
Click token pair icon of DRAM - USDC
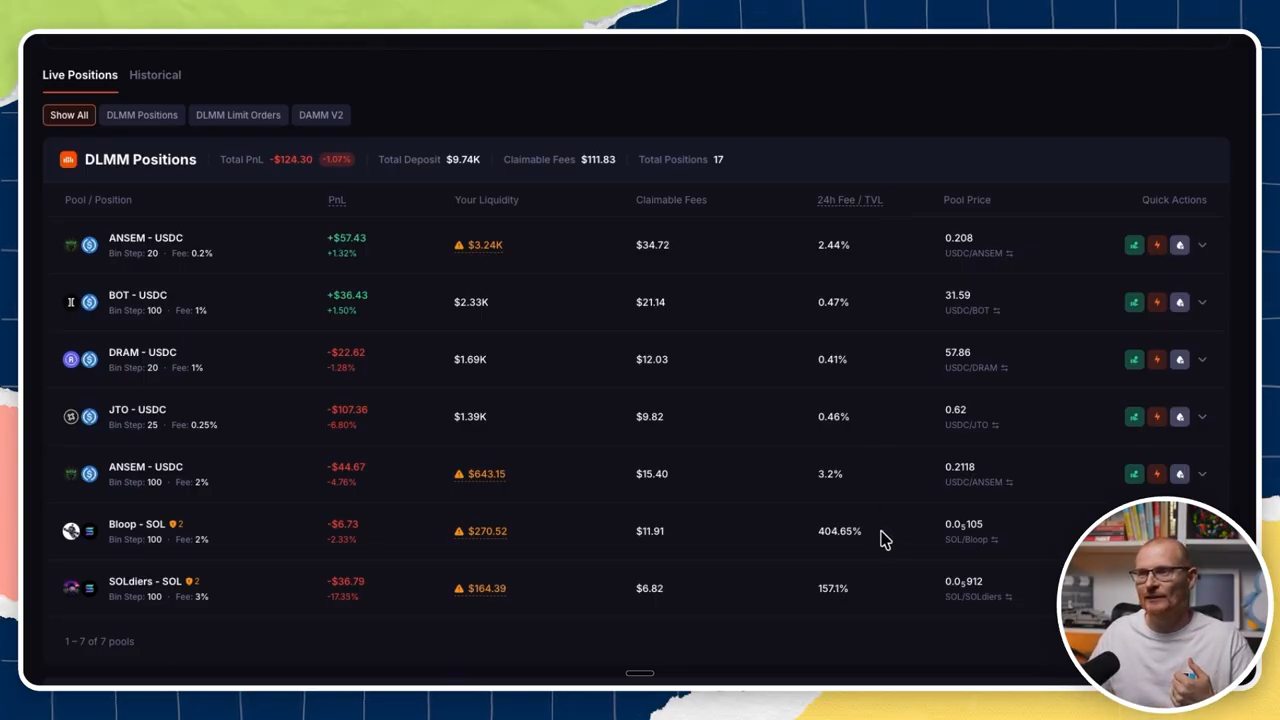(80, 359)
